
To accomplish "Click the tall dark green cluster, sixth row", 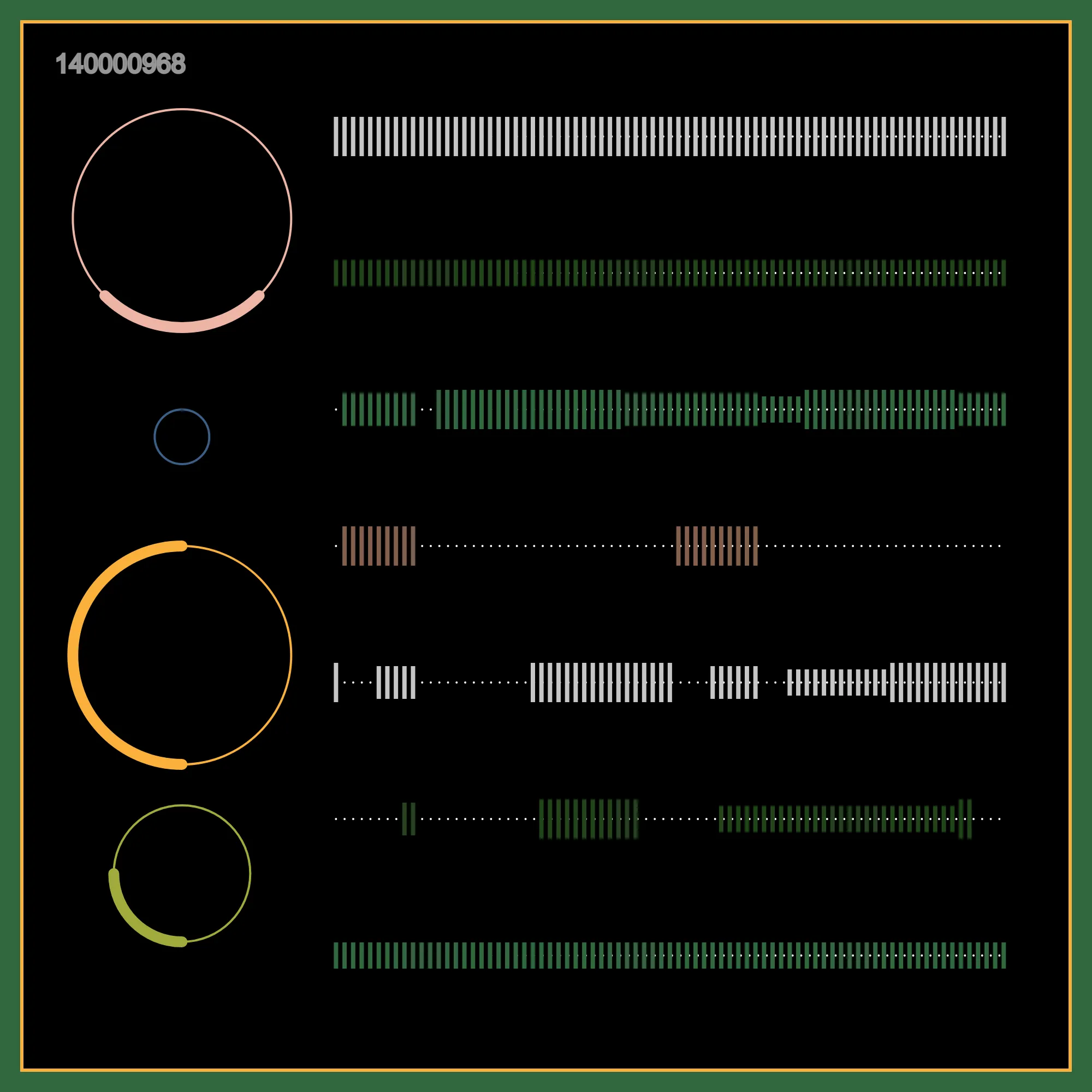I will 589,818.
